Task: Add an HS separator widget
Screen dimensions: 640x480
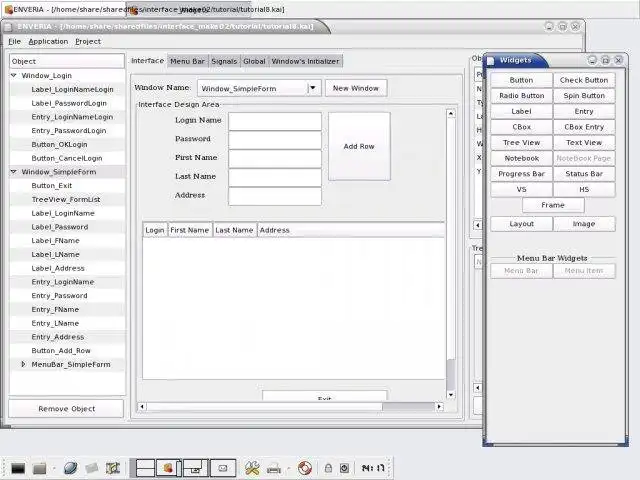Action: (584, 189)
